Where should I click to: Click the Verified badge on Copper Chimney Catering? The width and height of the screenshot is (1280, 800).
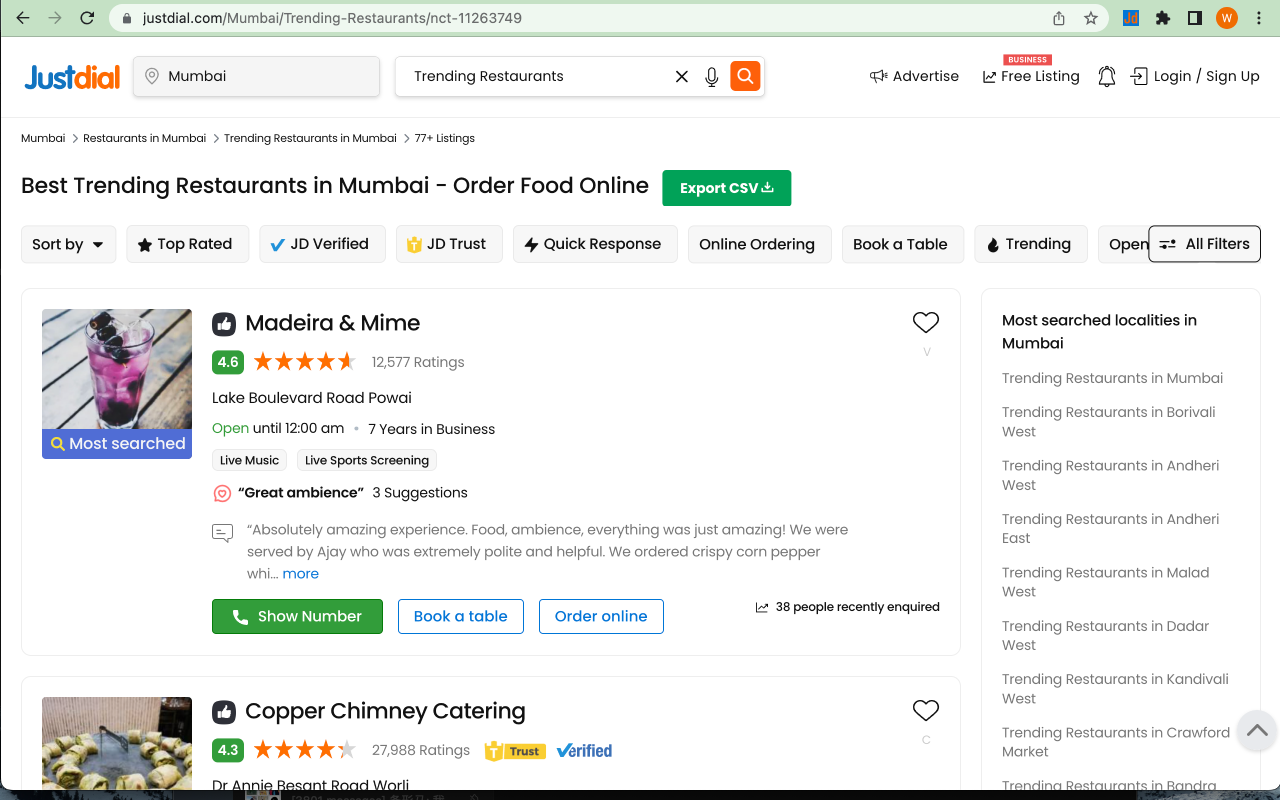tap(584, 750)
